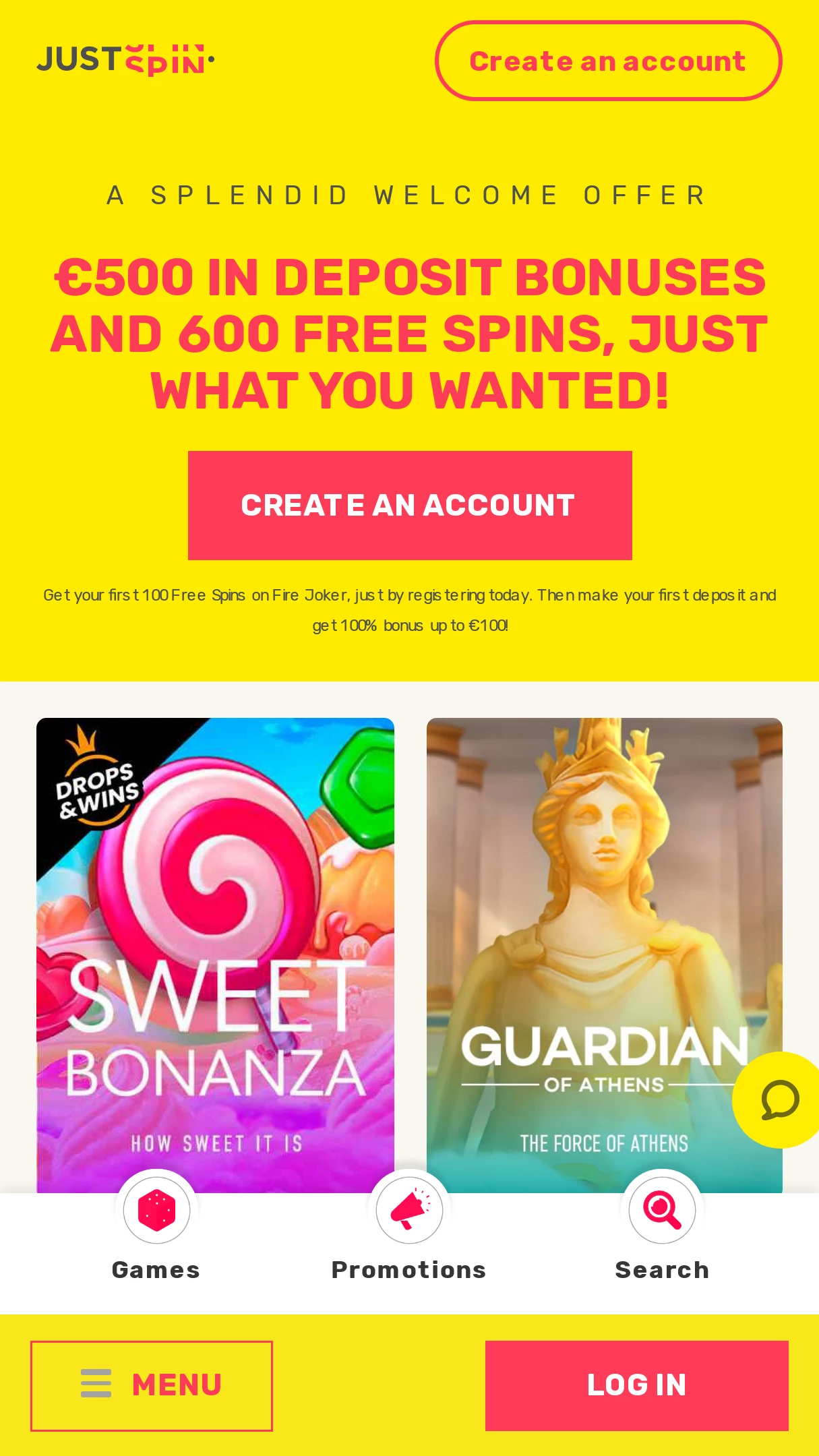
Task: Open the Guardian of Athens game tile
Action: pos(605,955)
